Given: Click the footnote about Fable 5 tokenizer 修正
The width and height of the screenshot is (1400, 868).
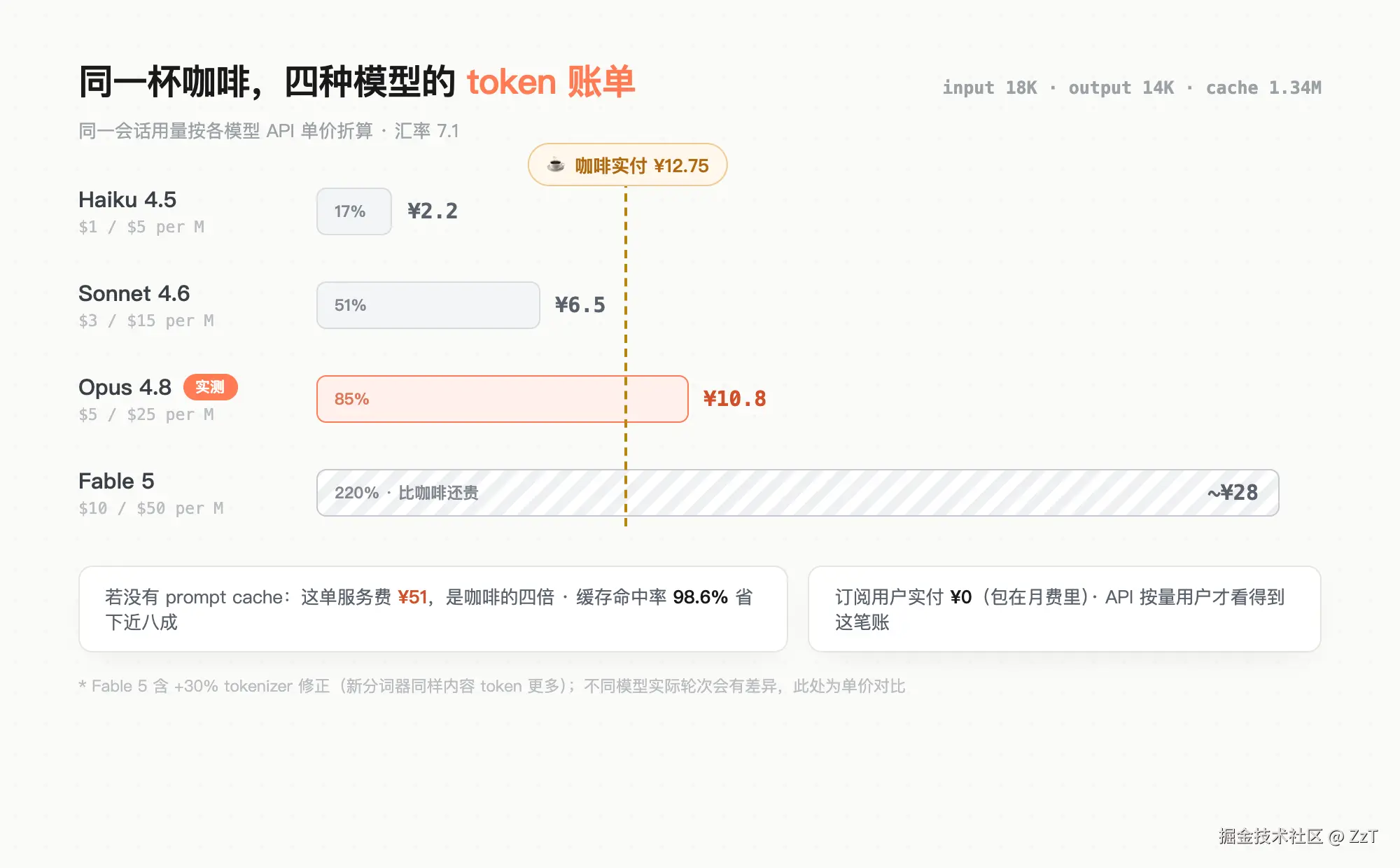Looking at the screenshot, I should tap(492, 686).
